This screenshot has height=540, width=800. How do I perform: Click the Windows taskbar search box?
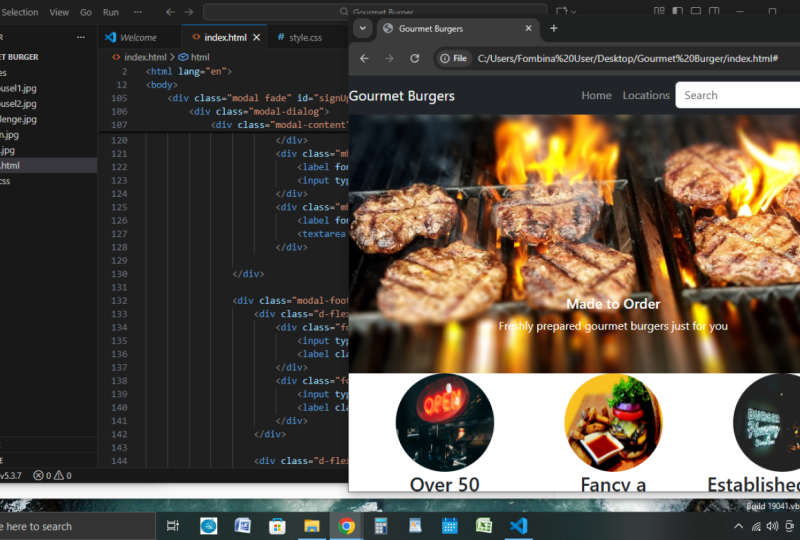click(78, 526)
